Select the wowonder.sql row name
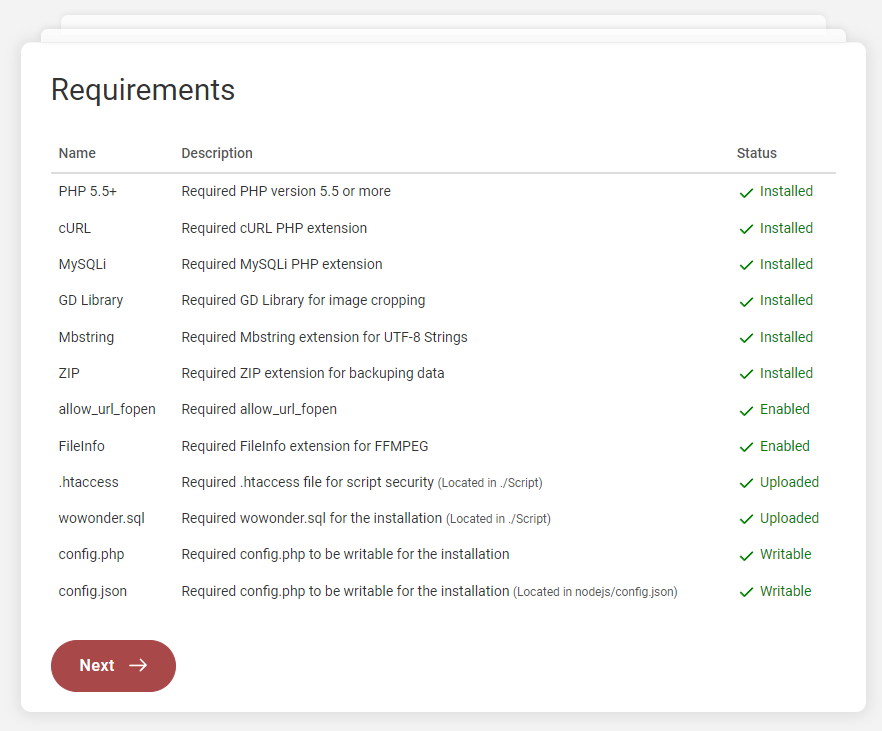Viewport: 882px width, 731px height. [x=102, y=518]
